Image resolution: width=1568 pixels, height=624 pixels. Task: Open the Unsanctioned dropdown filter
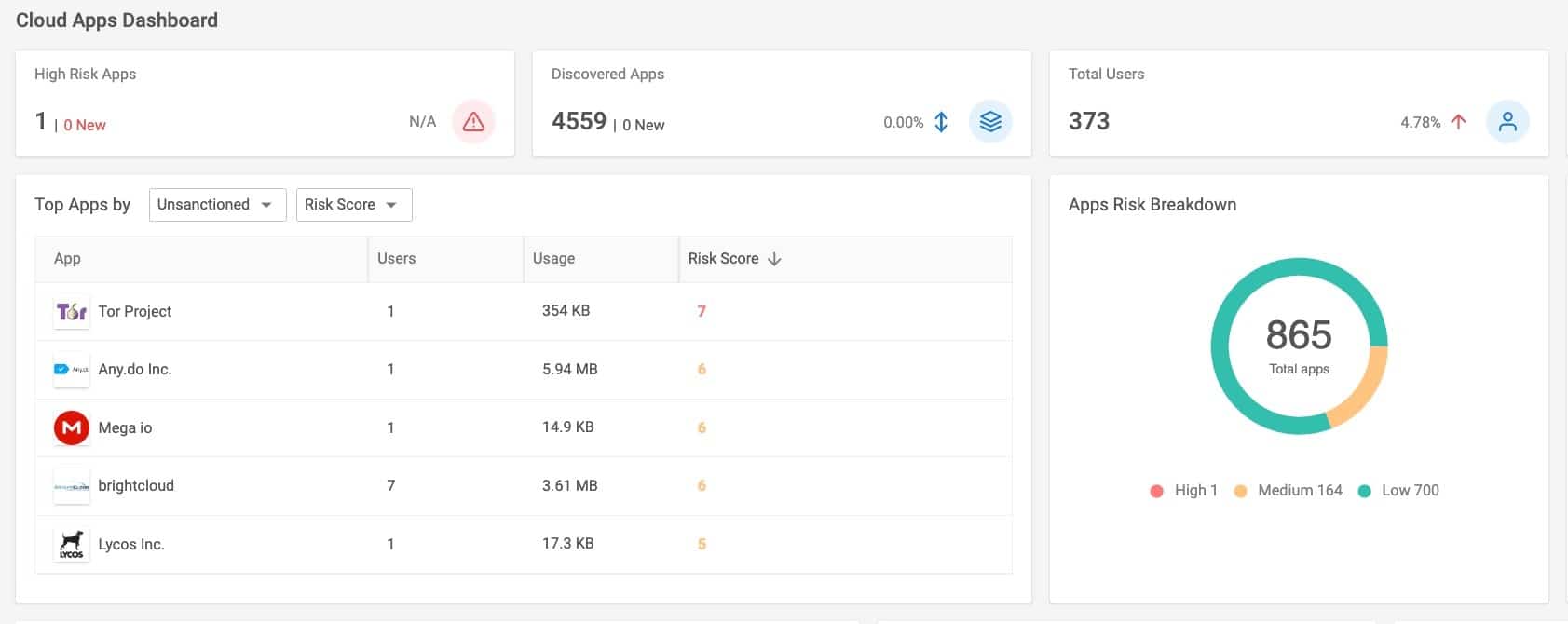(215, 205)
